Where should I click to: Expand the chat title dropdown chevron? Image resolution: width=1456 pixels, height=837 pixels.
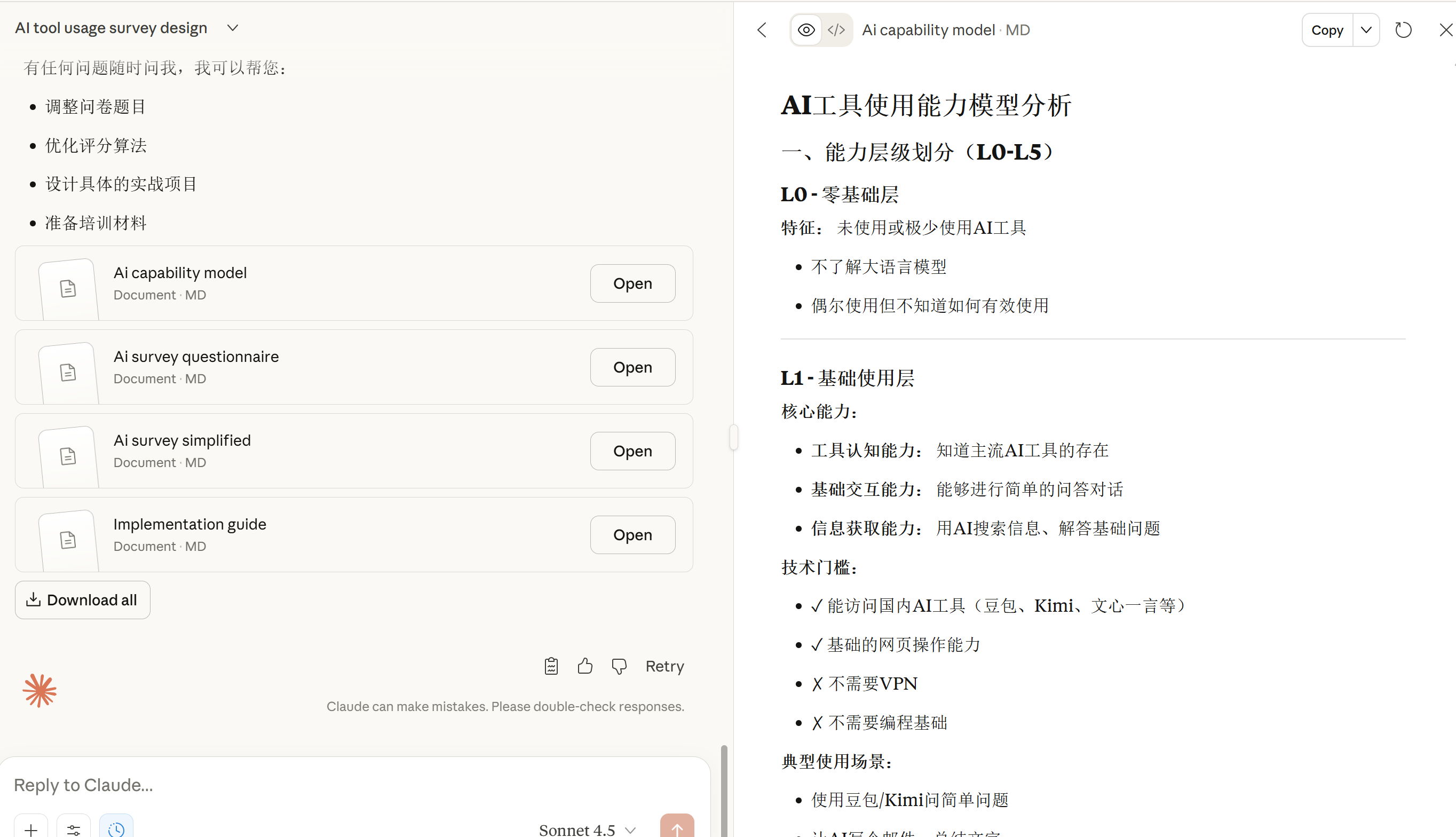click(232, 28)
